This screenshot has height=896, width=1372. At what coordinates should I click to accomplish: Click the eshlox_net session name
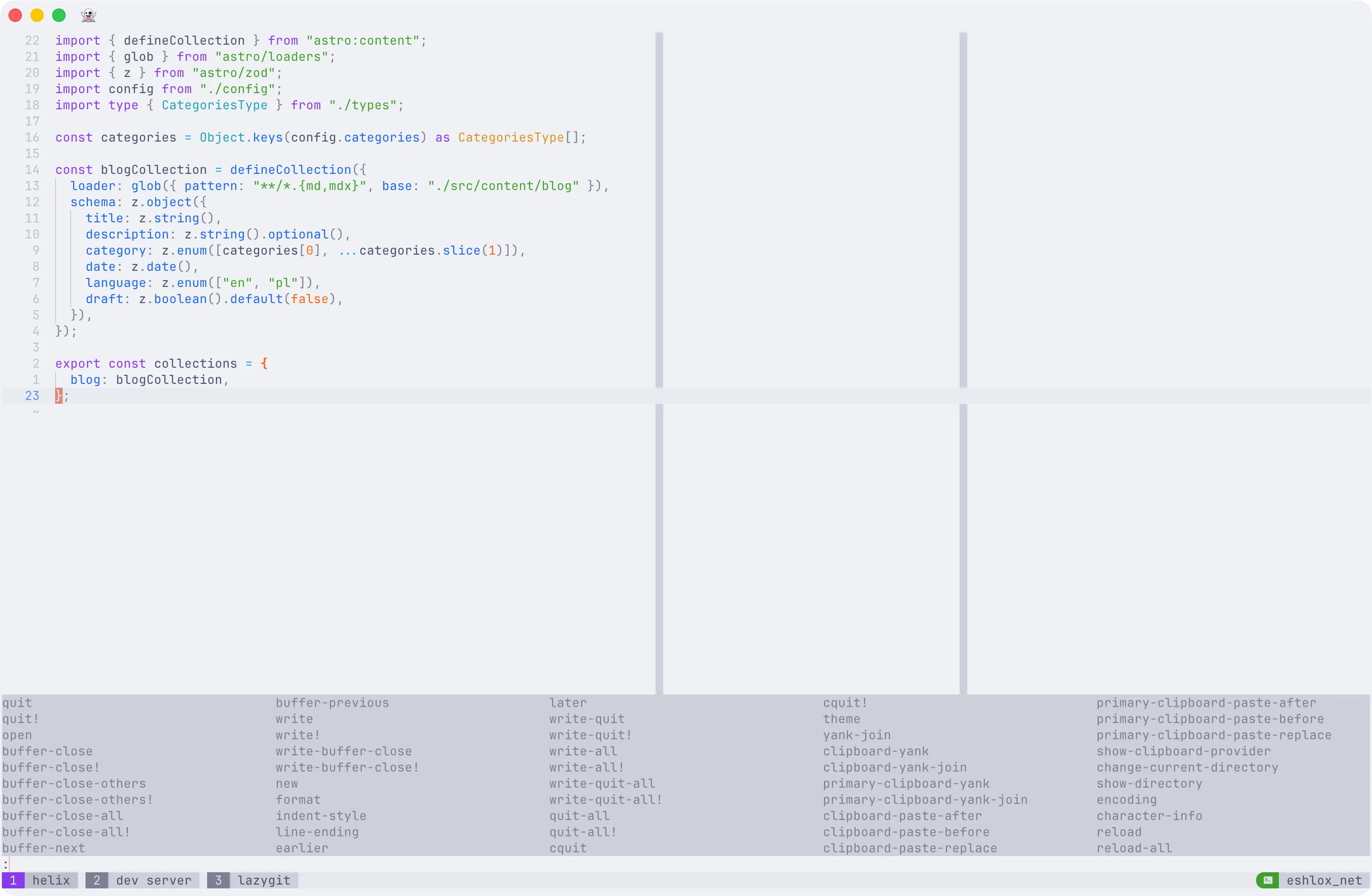pos(1324,880)
